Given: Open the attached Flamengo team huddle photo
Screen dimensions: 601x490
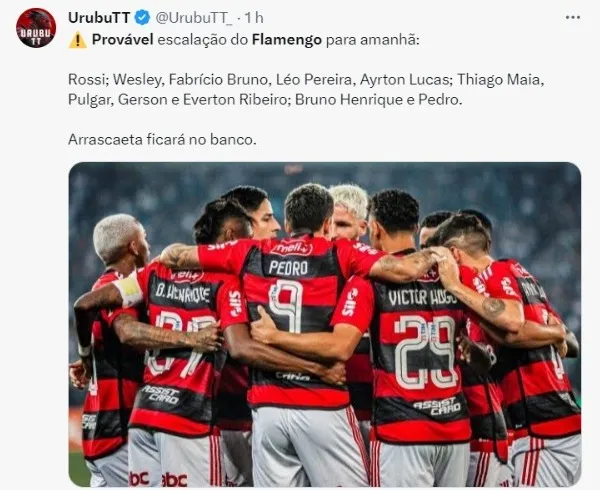Looking at the screenshot, I should pyautogui.click(x=325, y=324).
